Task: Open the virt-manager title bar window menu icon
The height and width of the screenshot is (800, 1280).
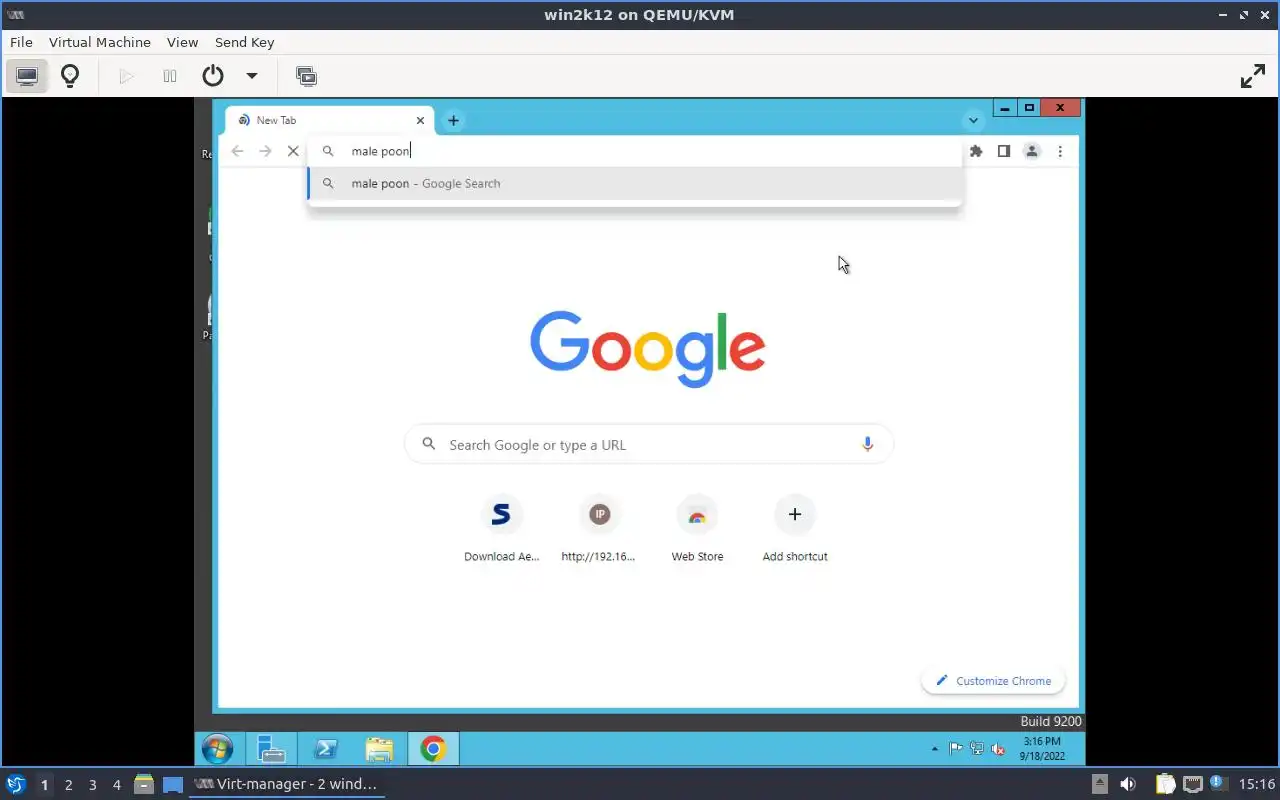Action: pos(15,14)
